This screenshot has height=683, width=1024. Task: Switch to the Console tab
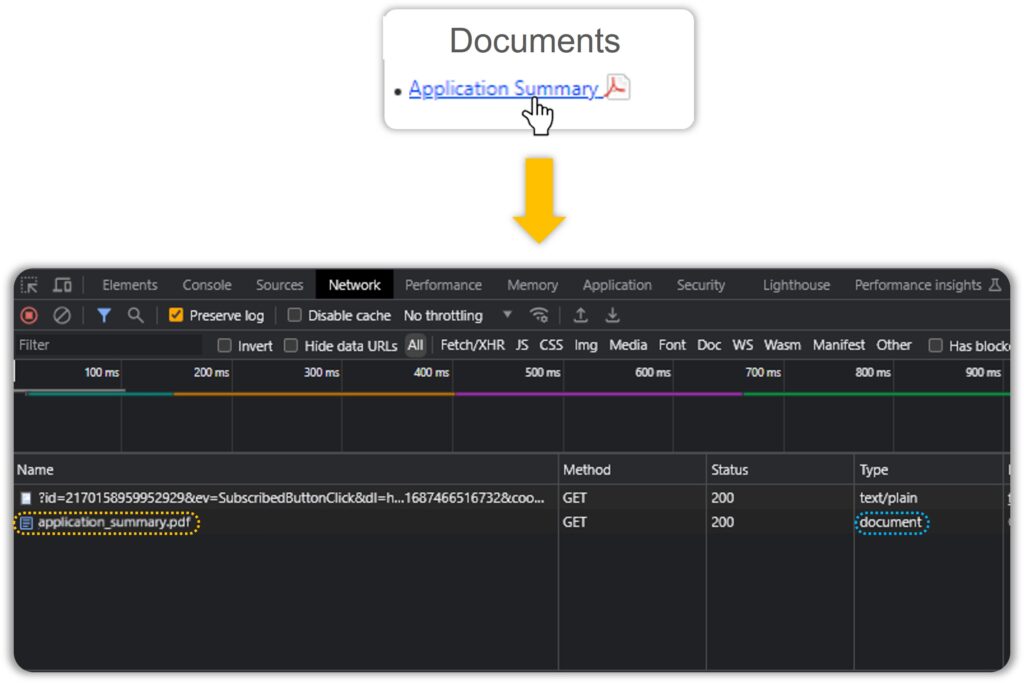[207, 285]
